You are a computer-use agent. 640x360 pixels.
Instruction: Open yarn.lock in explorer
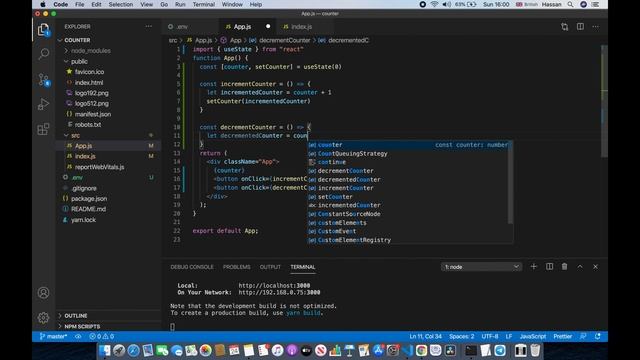coord(83,220)
